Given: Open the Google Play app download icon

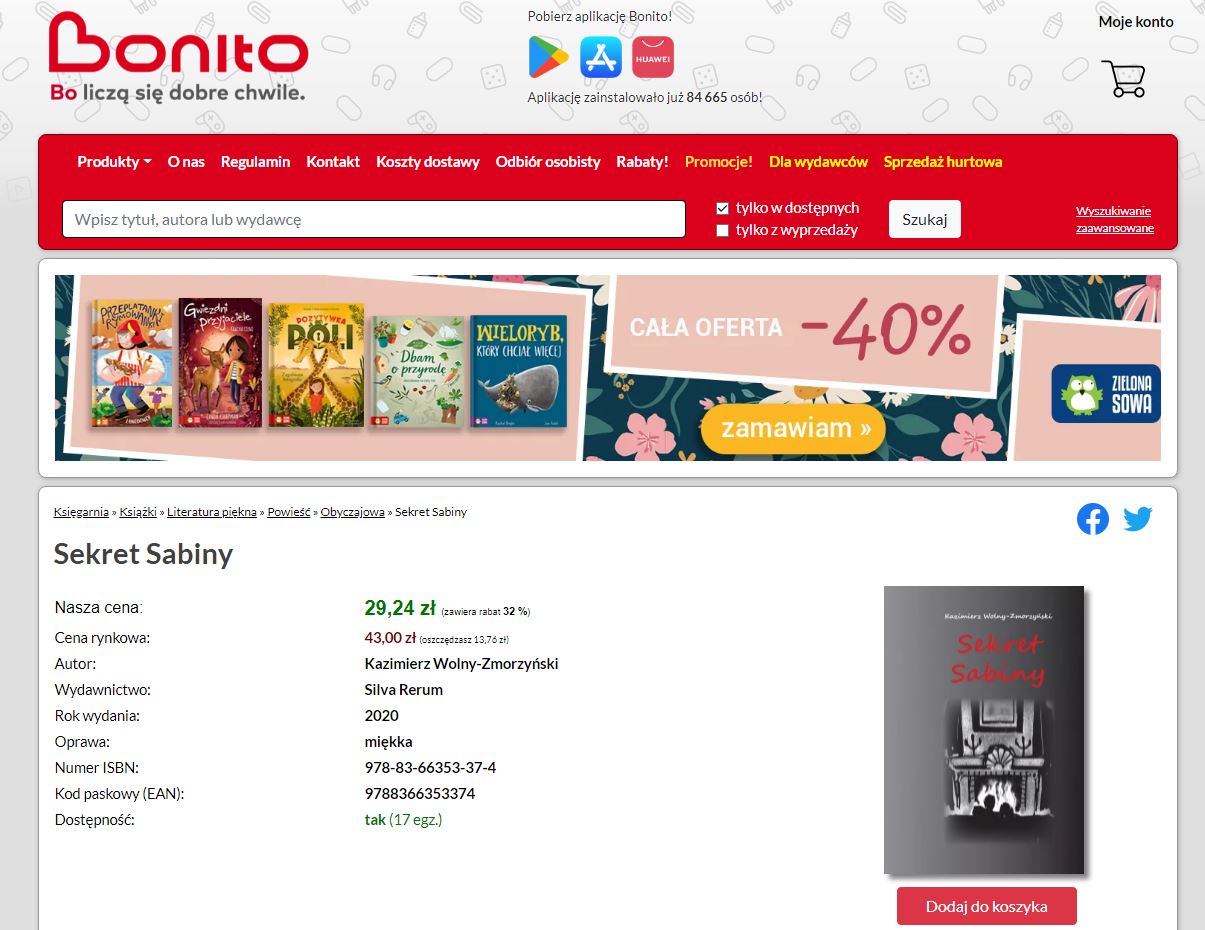Looking at the screenshot, I should click(x=548, y=58).
